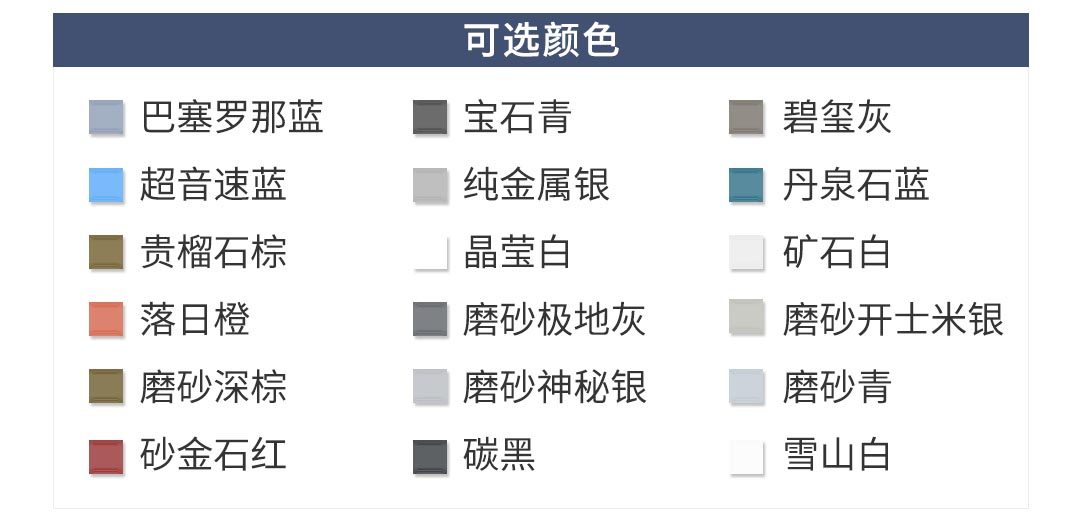
Task: Click the 超音速蓝 text label
Action: tap(213, 185)
